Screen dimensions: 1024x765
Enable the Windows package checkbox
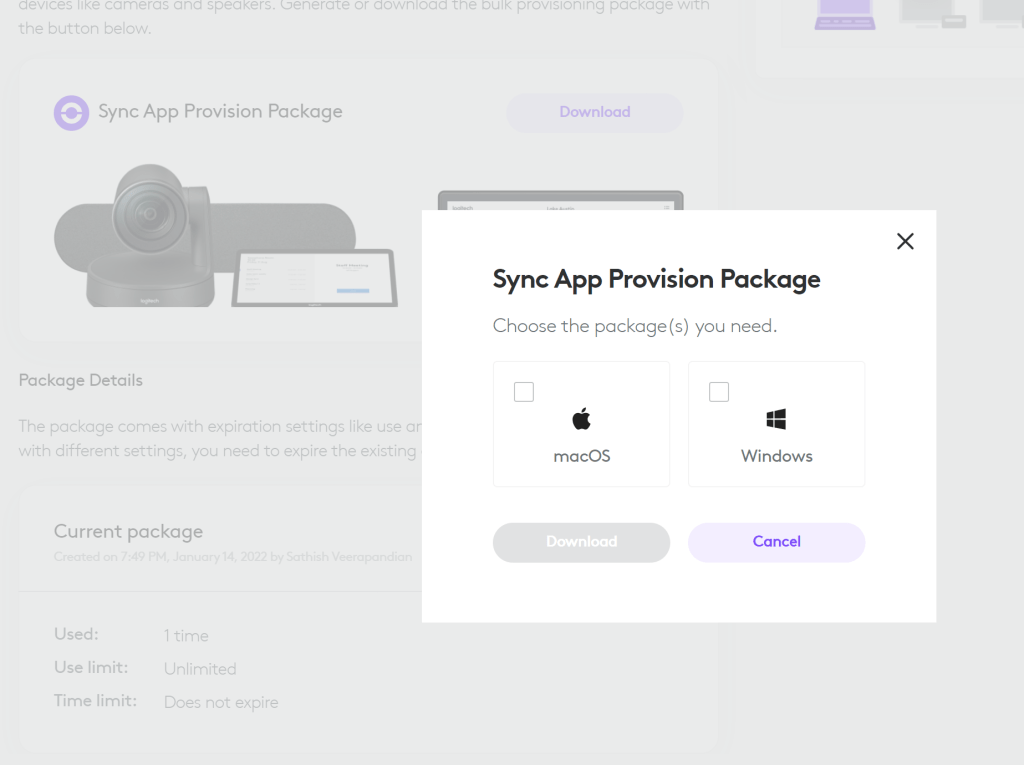point(719,392)
